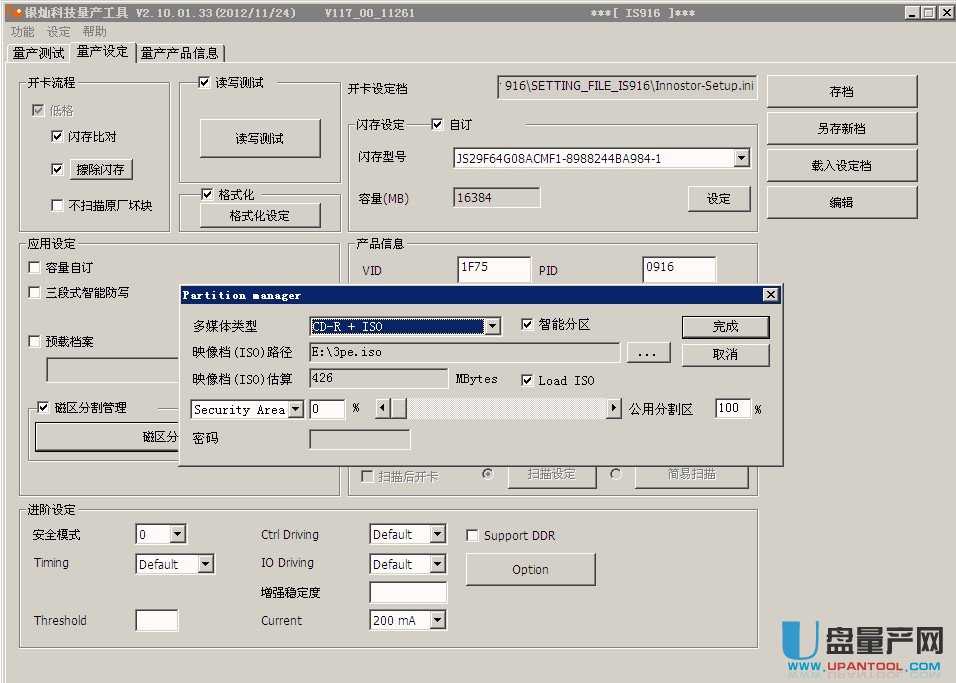
Task: Browse for ISO image with the ... button
Action: [648, 353]
